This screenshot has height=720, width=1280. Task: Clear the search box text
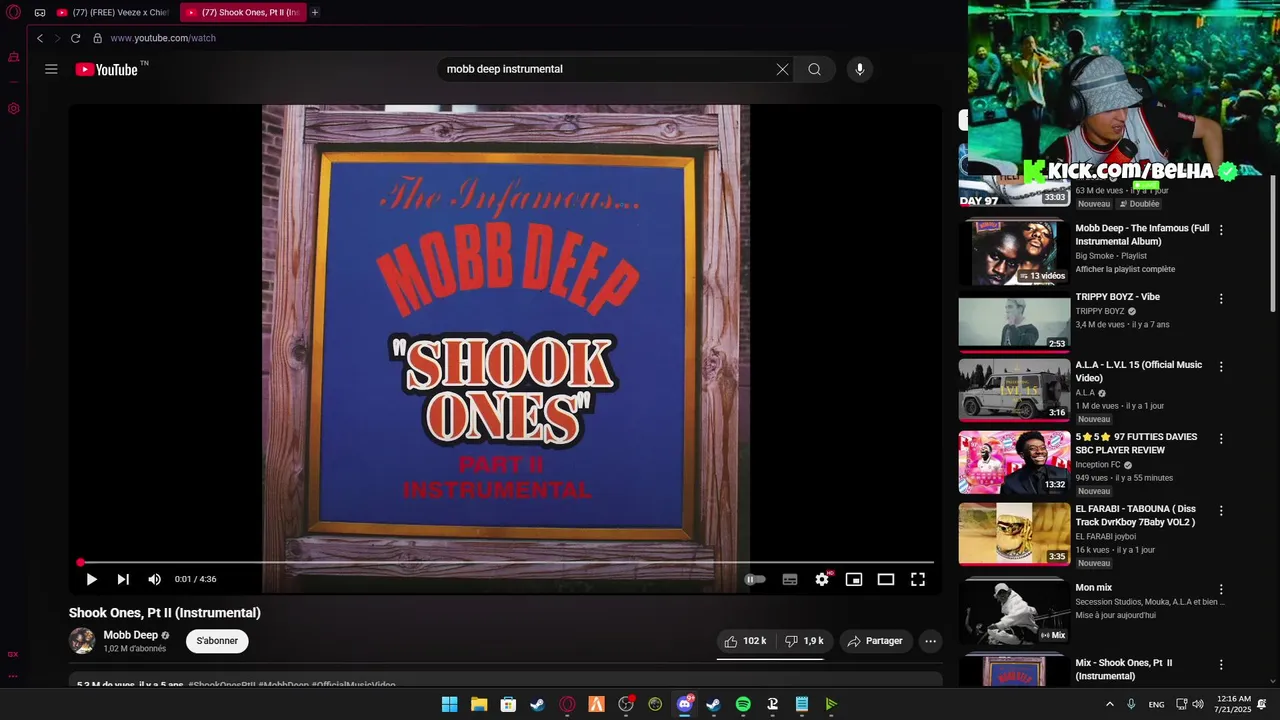pos(782,69)
